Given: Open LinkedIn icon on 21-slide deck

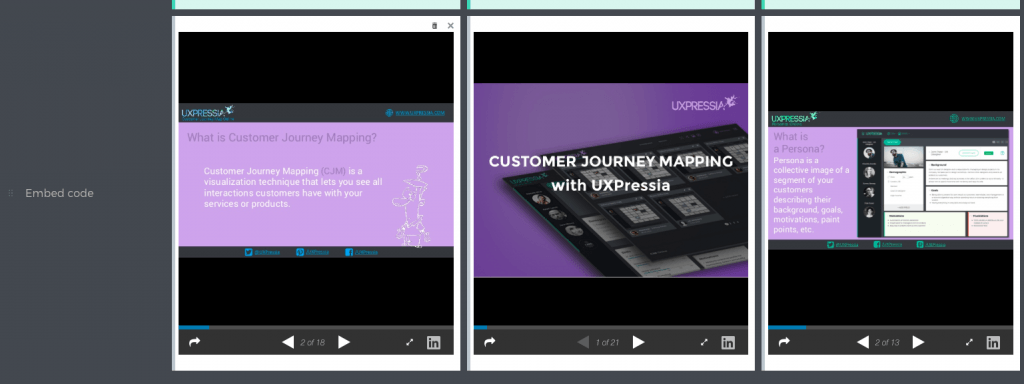Looking at the screenshot, I should (x=728, y=342).
